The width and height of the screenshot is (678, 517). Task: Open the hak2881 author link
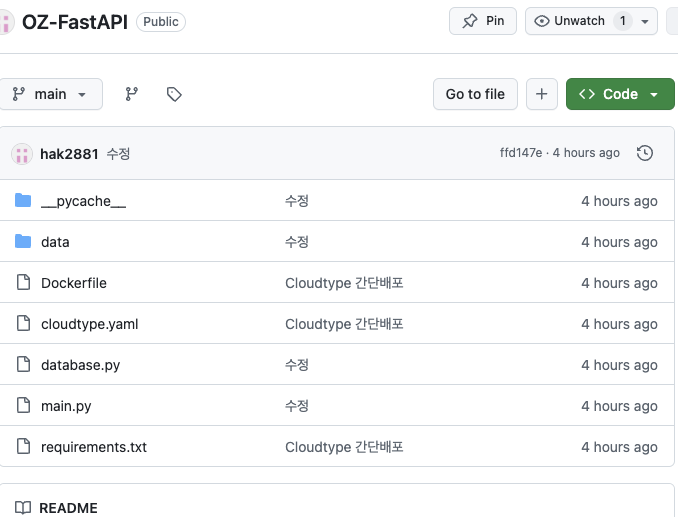click(x=69, y=154)
